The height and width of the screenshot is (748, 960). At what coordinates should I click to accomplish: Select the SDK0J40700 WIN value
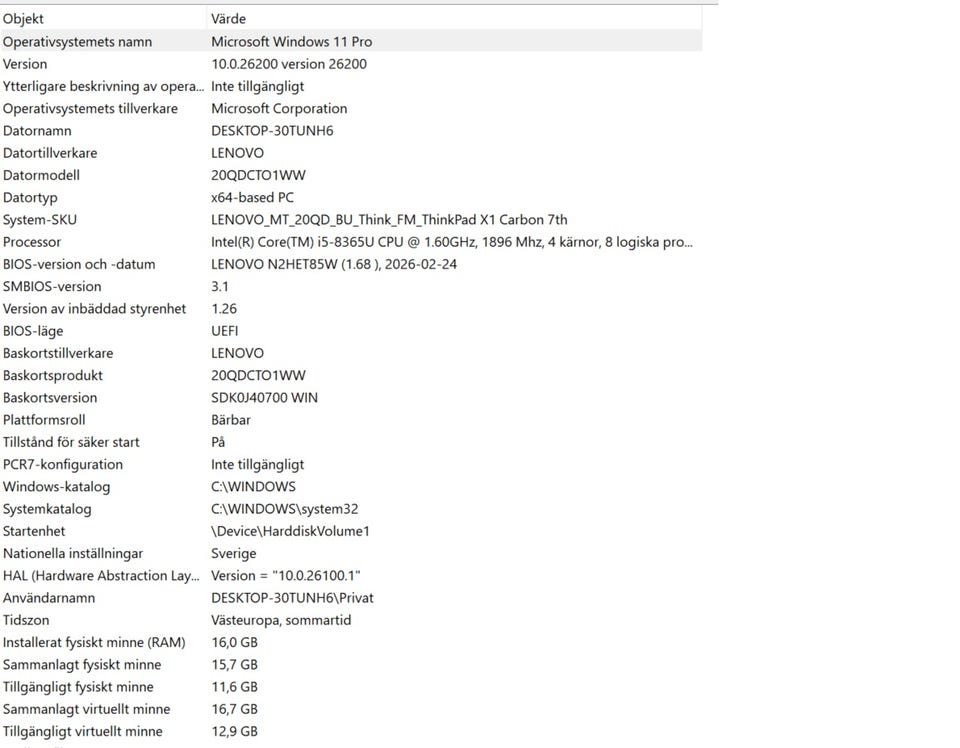(264, 398)
